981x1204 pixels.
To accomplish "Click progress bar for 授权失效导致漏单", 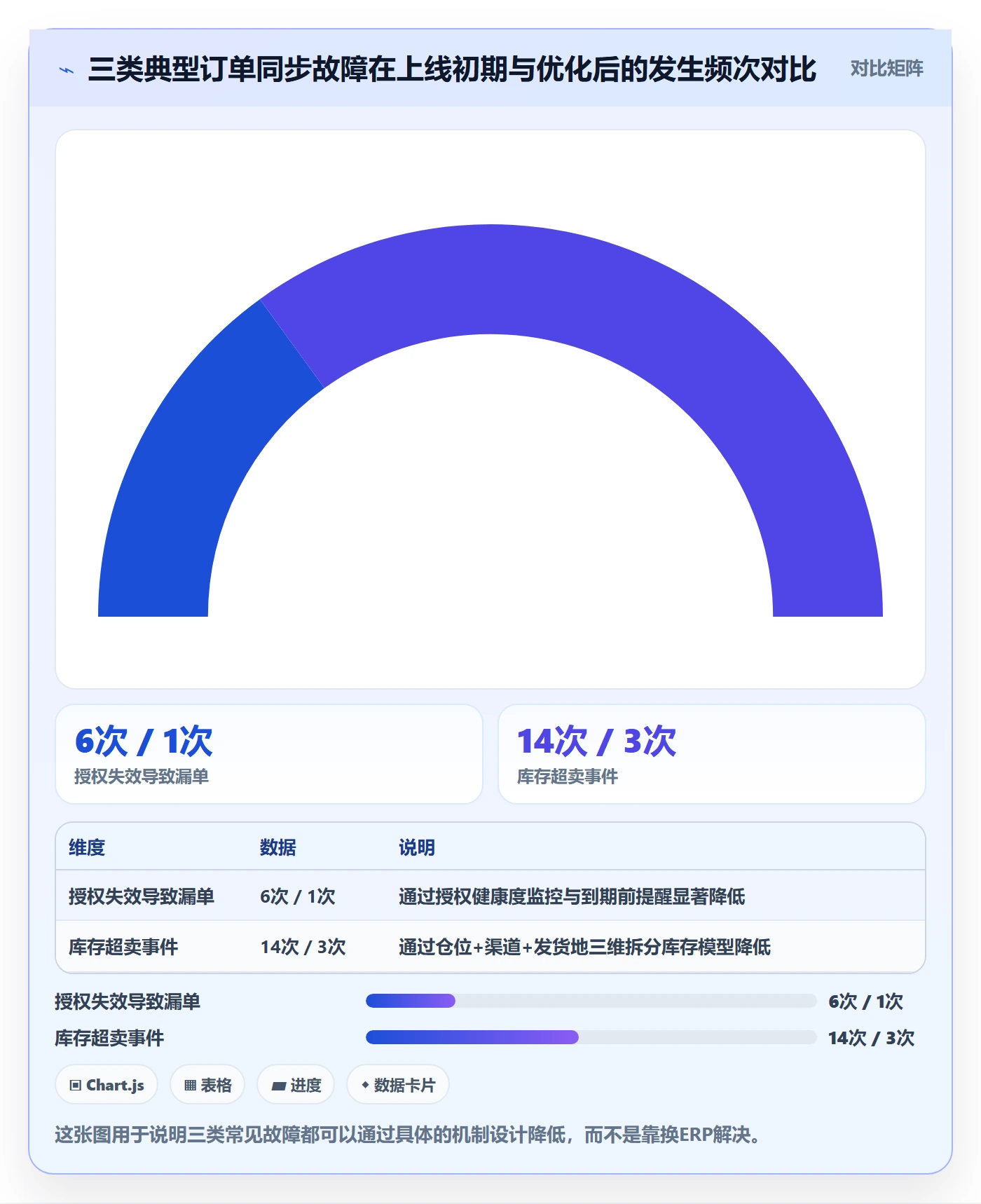I will (591, 1001).
